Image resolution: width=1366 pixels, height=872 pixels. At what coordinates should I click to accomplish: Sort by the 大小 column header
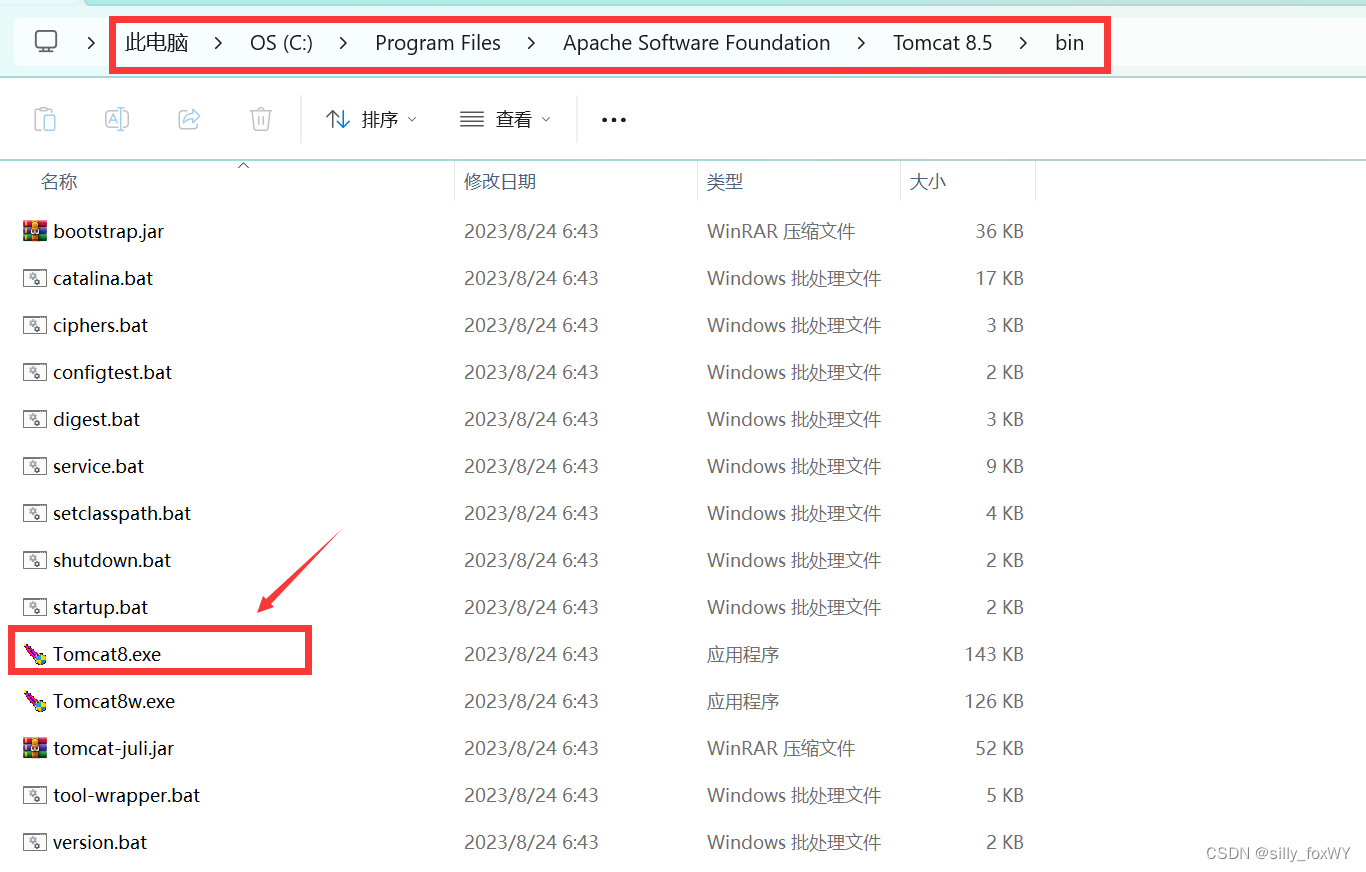(928, 181)
